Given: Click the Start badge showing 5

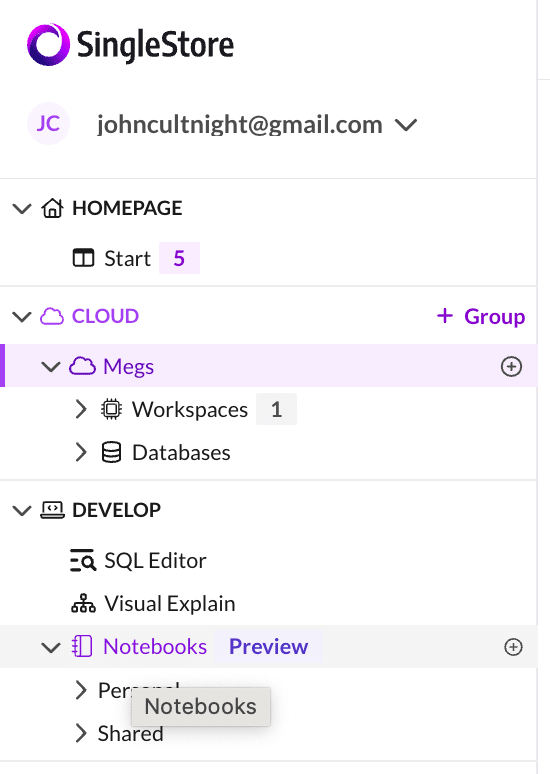Looking at the screenshot, I should (179, 258).
